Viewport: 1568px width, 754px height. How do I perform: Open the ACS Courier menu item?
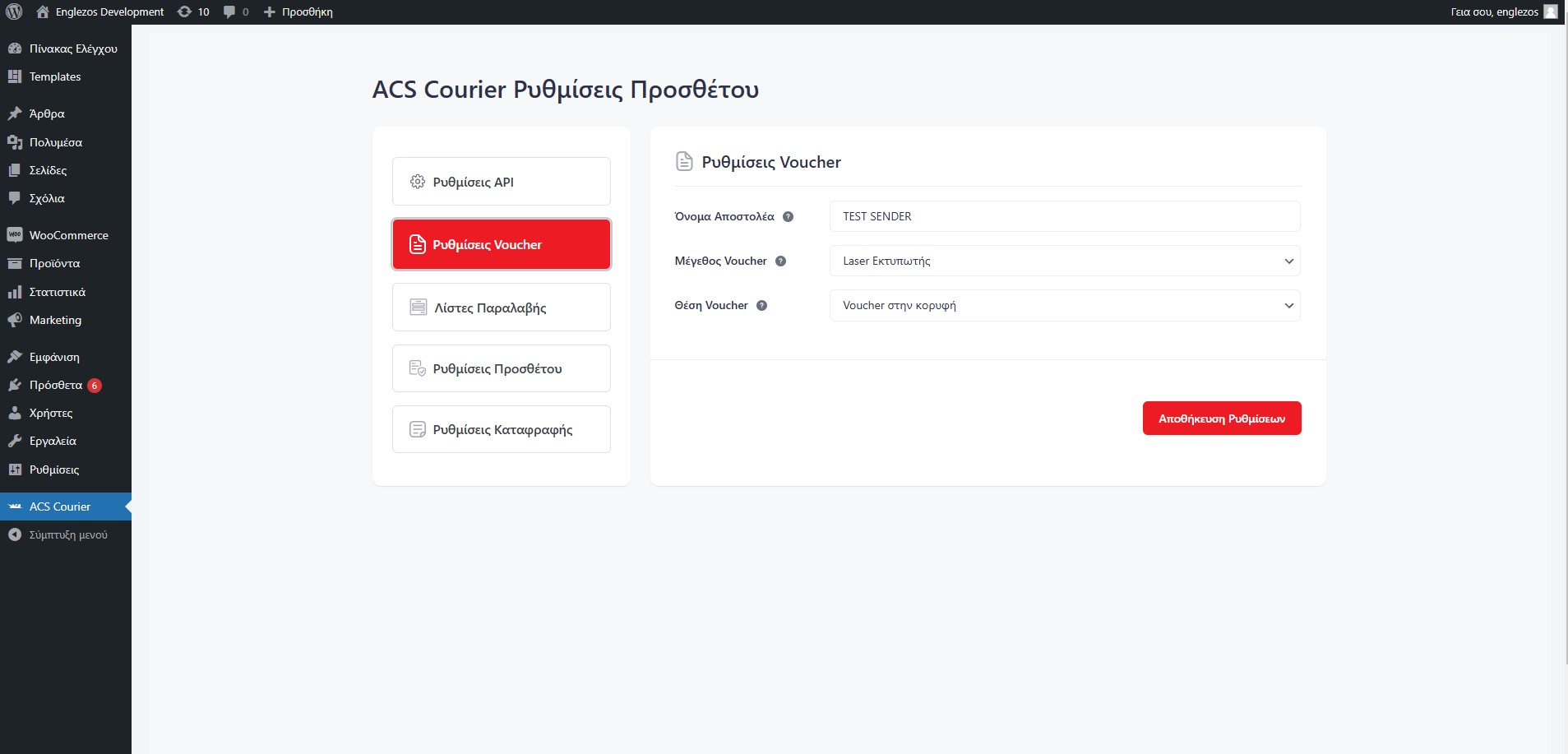[66, 507]
